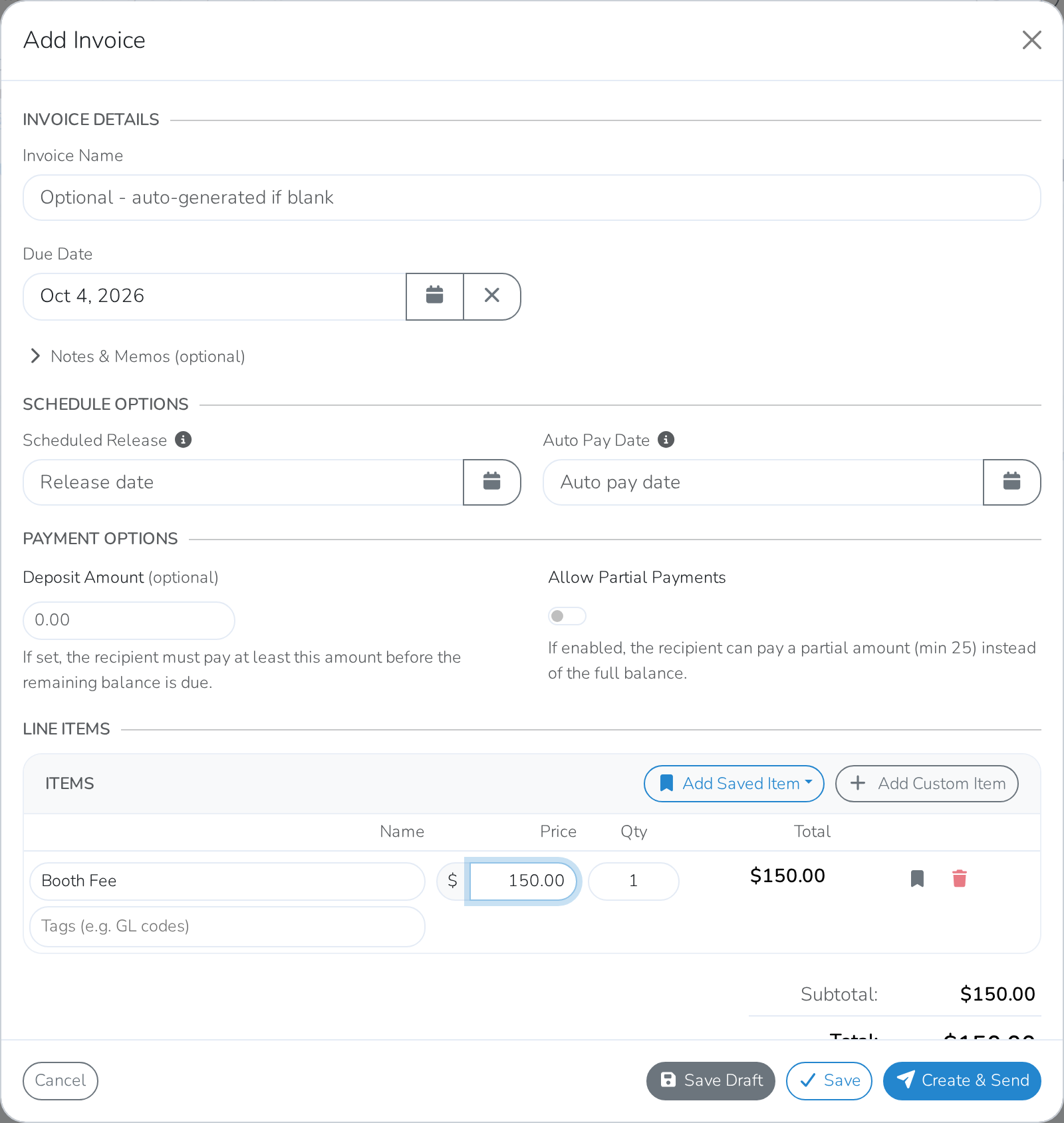
Task: Click the Total column header
Action: click(x=812, y=832)
